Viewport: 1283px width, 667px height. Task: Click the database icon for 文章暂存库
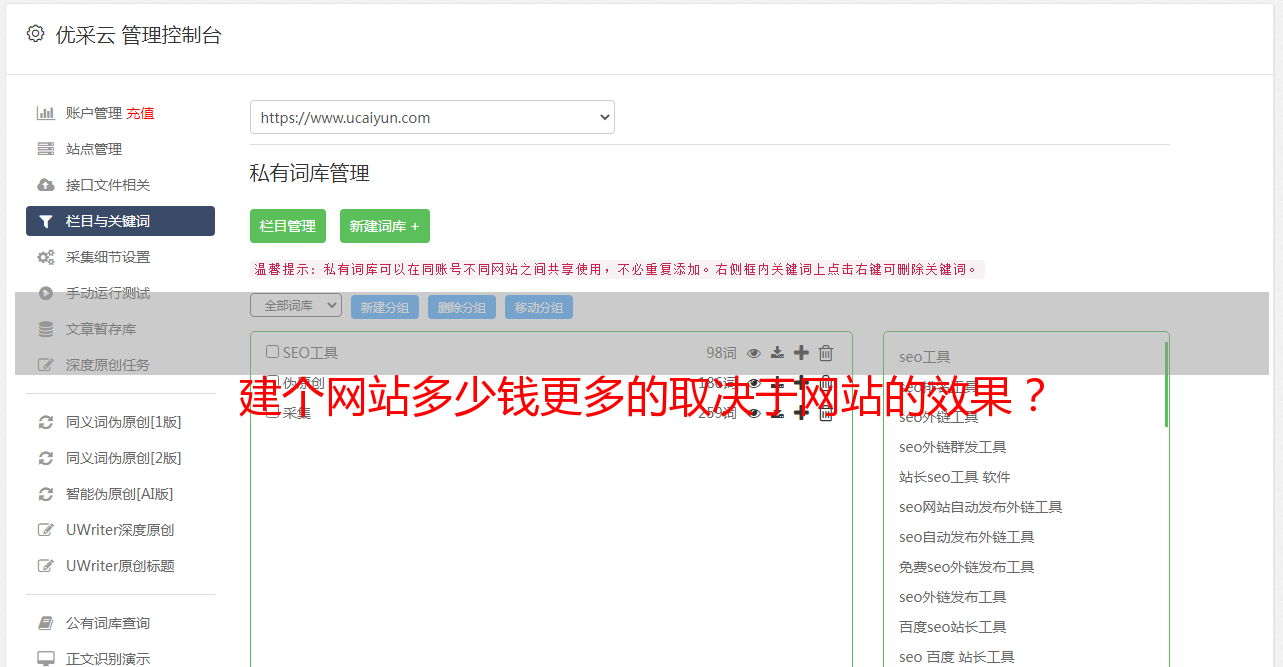tap(46, 329)
